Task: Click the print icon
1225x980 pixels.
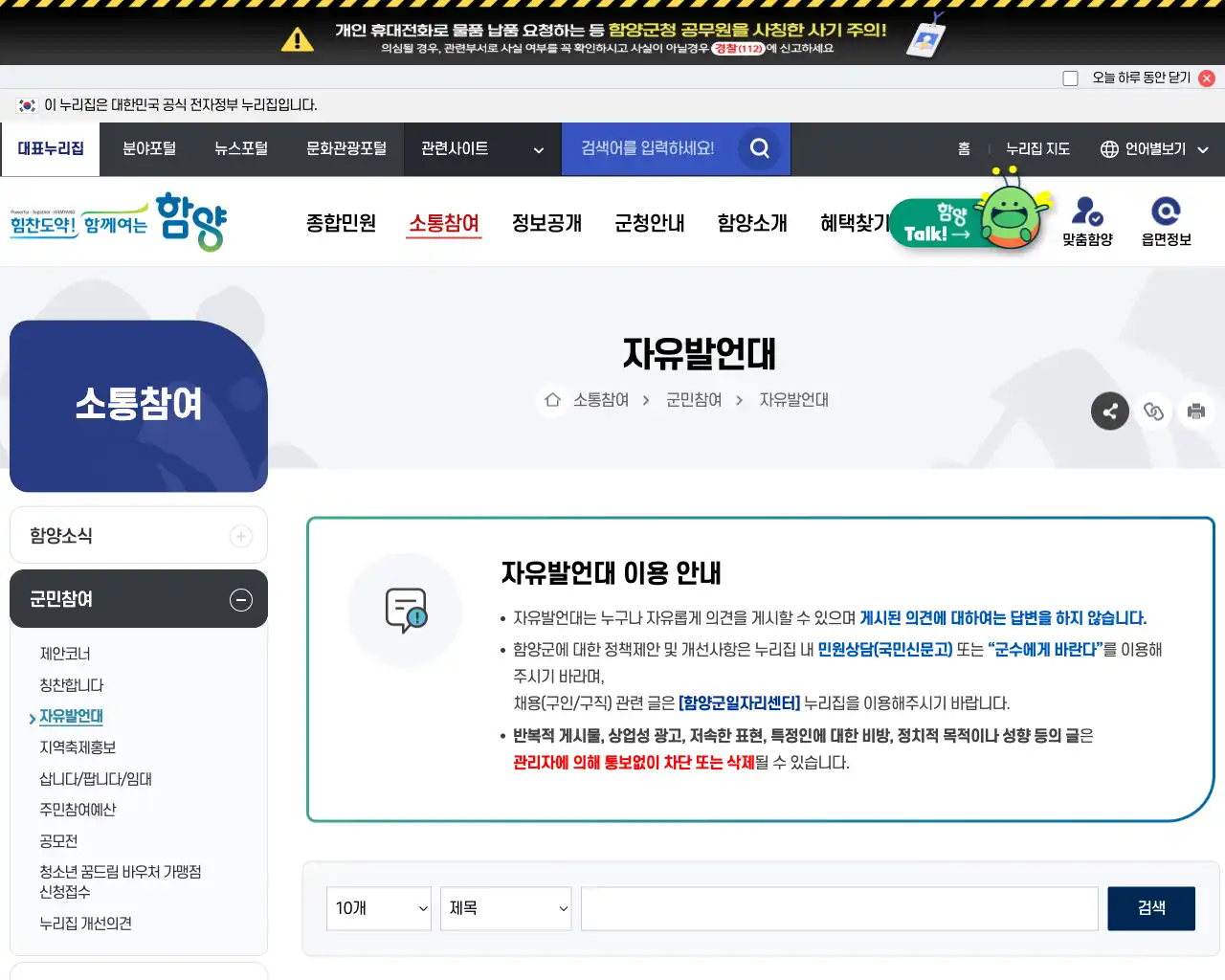Action: [1196, 411]
